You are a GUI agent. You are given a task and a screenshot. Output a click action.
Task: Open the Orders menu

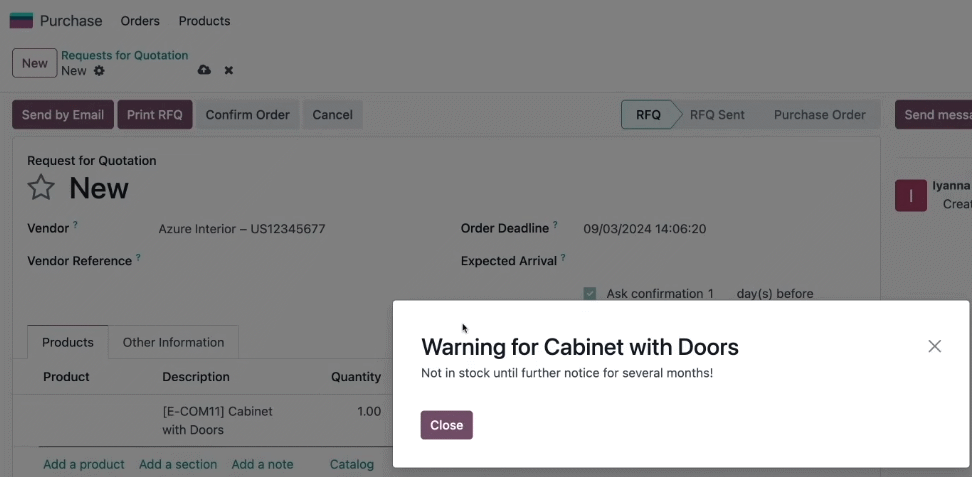coord(140,21)
